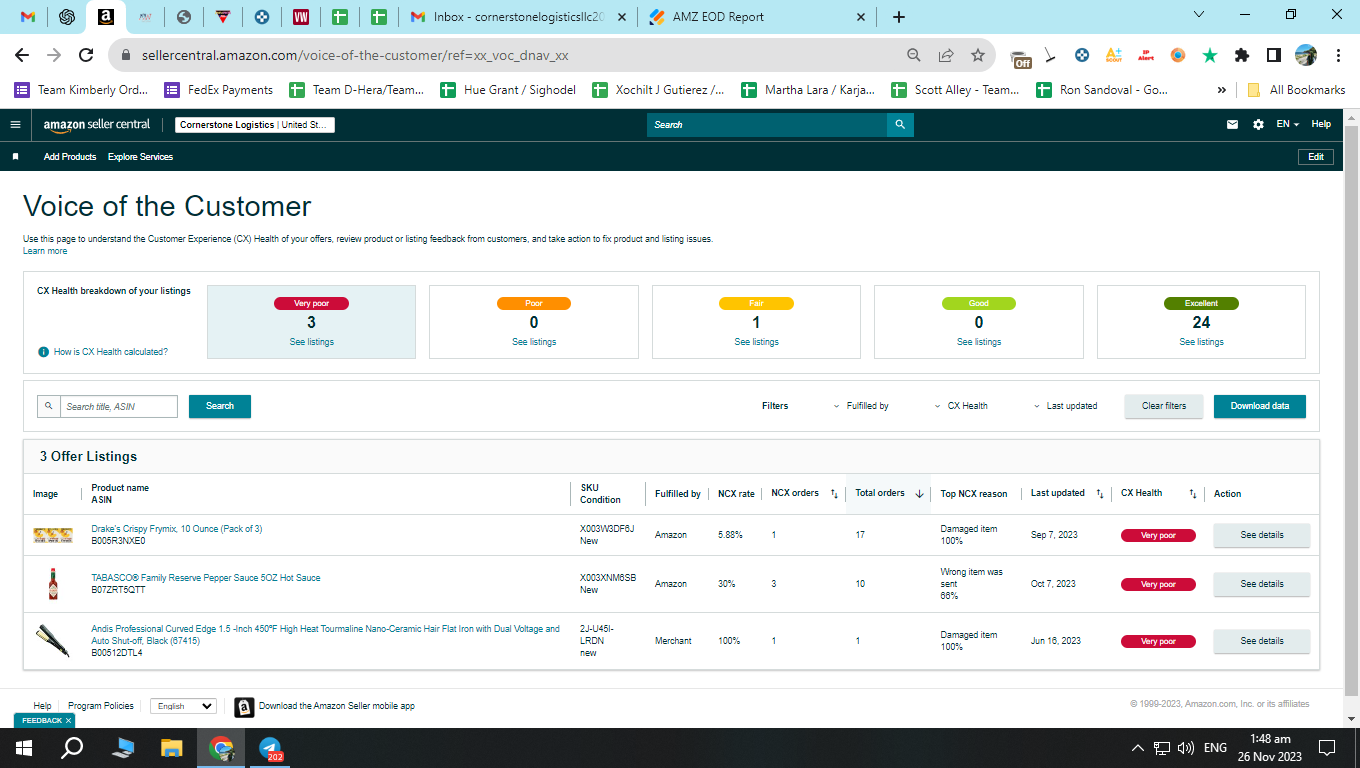Toggle the Chrome side panel icon
This screenshot has width=1360, height=768.
click(1274, 55)
